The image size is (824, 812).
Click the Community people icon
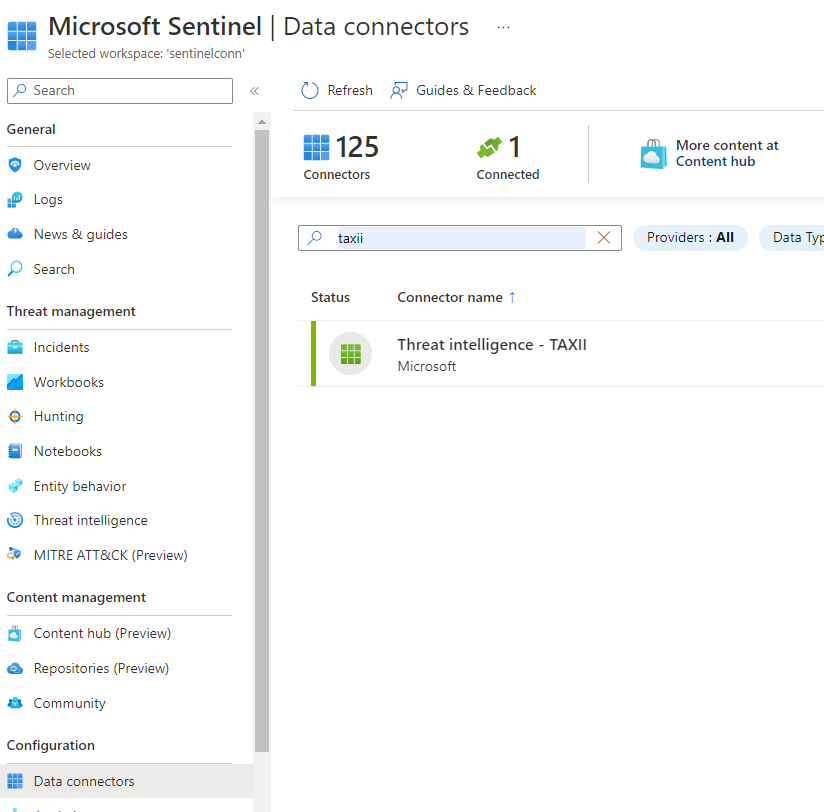[x=15, y=703]
